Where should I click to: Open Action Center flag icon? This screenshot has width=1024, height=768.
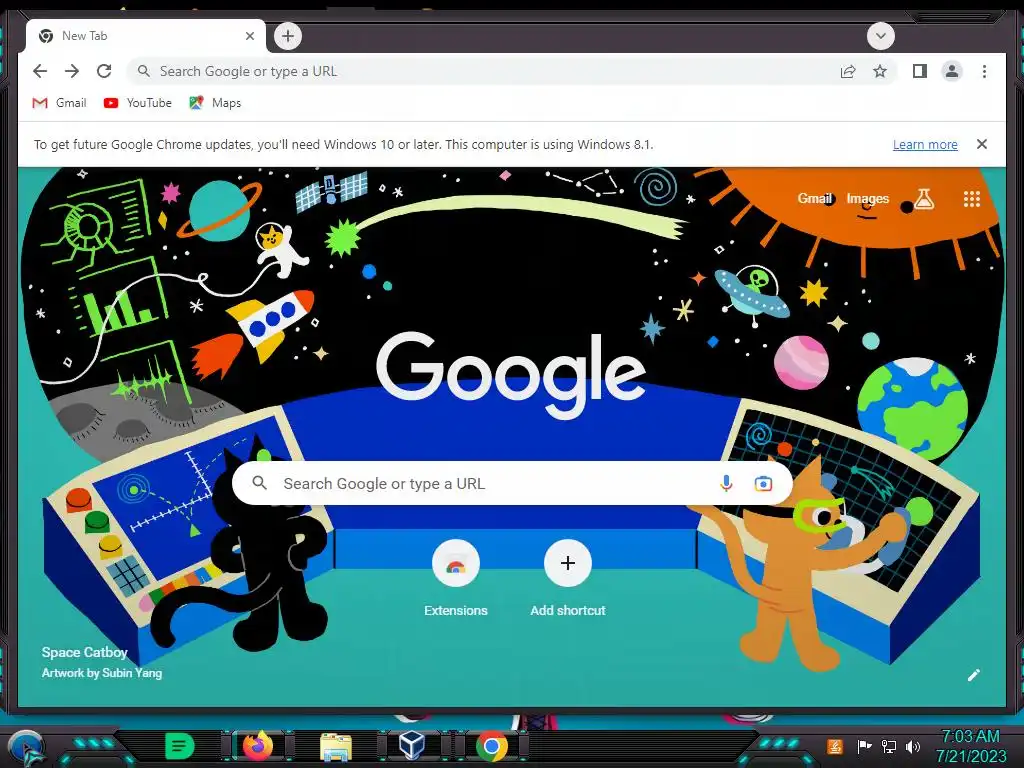coord(864,746)
